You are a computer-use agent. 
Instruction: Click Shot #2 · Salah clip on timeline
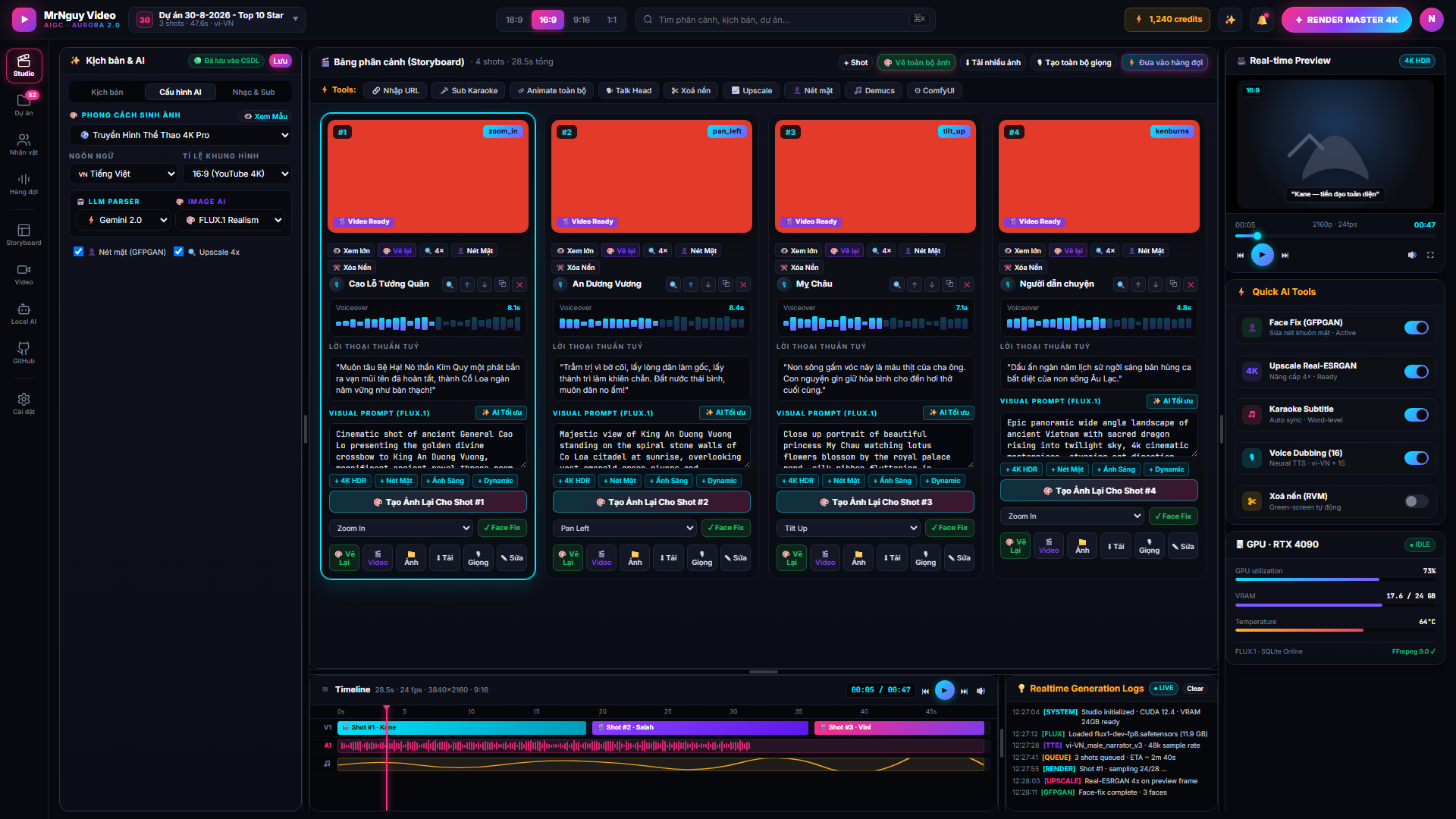click(699, 727)
